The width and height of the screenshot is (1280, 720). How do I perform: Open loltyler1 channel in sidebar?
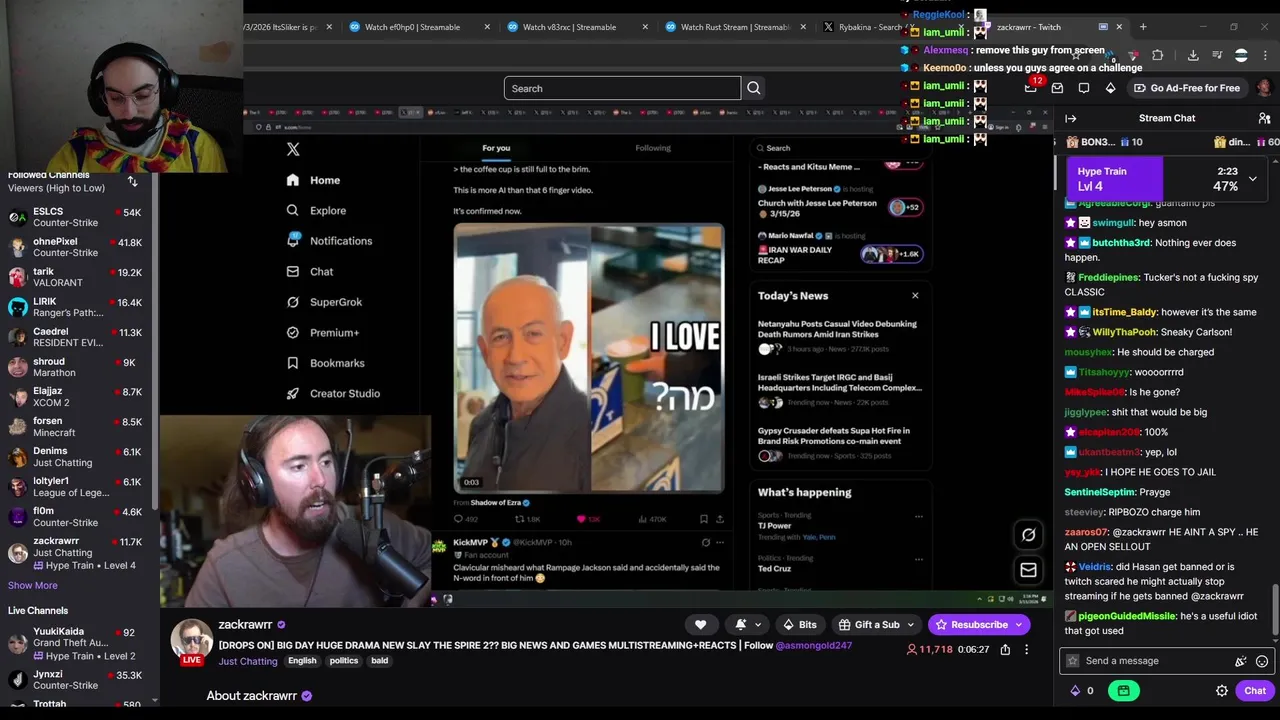[x=78, y=487]
